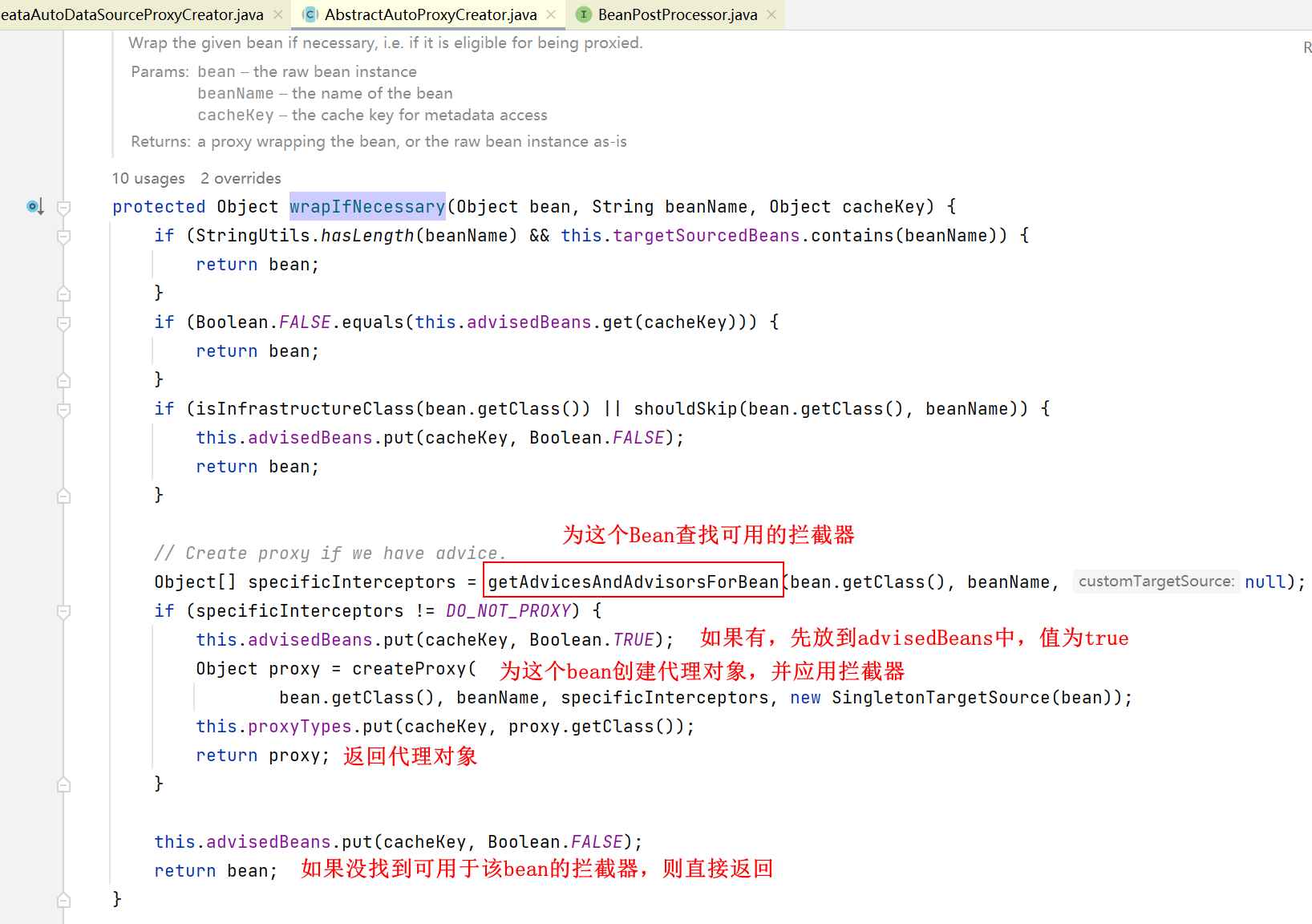Close the SeataAutoDataSourceProxyCreator.java tab
The width and height of the screenshot is (1312, 924).
coord(278,14)
